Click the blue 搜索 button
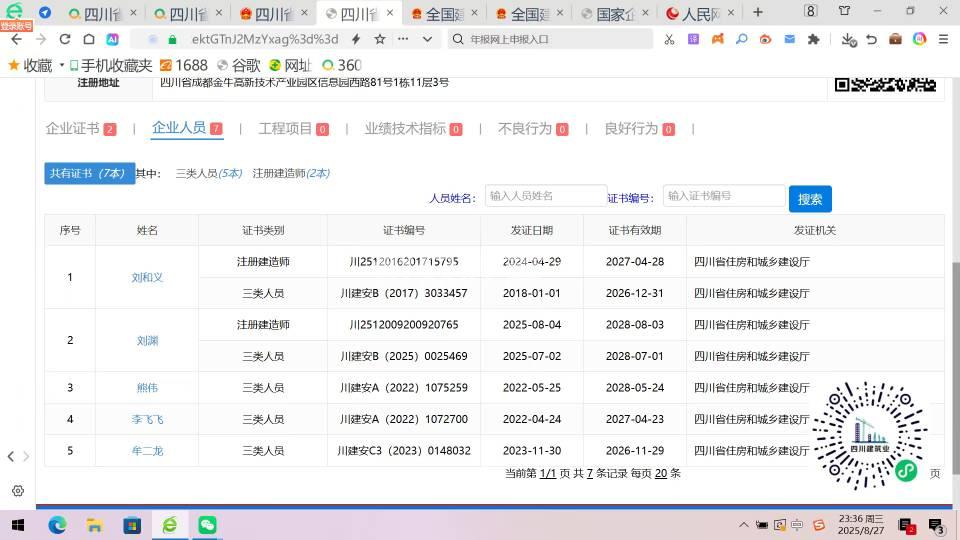 tap(809, 199)
